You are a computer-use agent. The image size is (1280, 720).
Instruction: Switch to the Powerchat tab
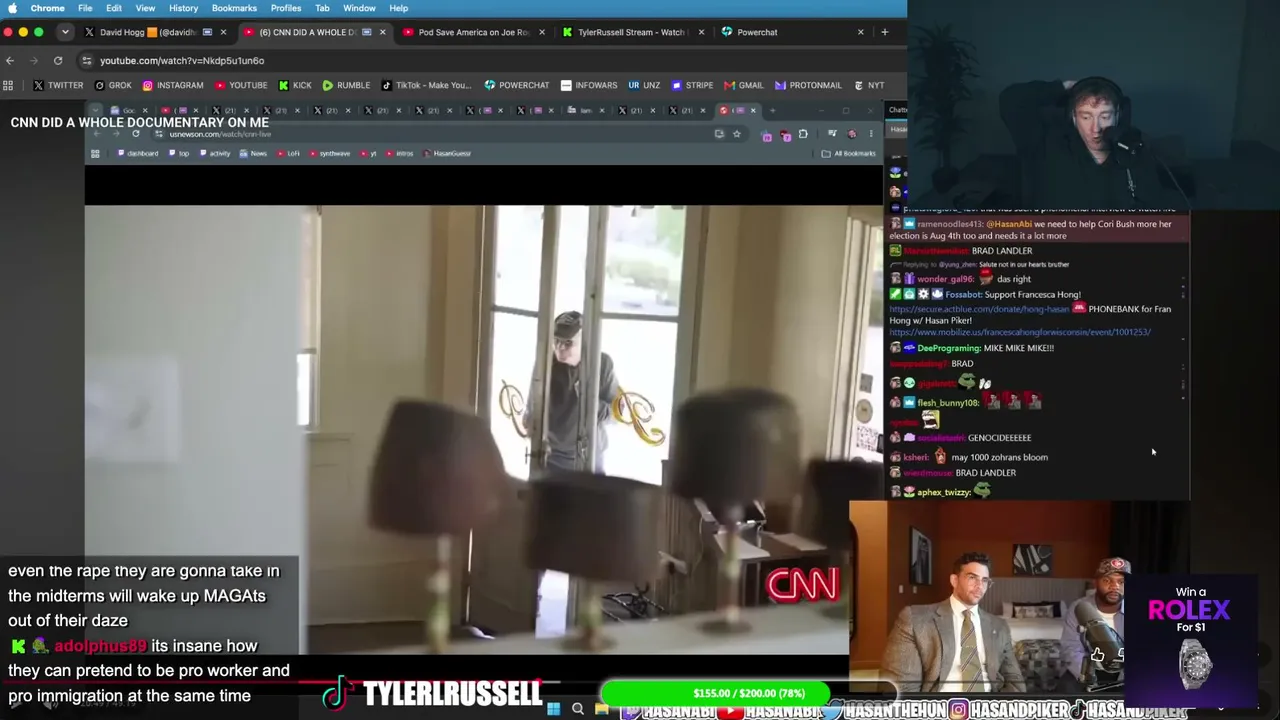[x=792, y=32]
